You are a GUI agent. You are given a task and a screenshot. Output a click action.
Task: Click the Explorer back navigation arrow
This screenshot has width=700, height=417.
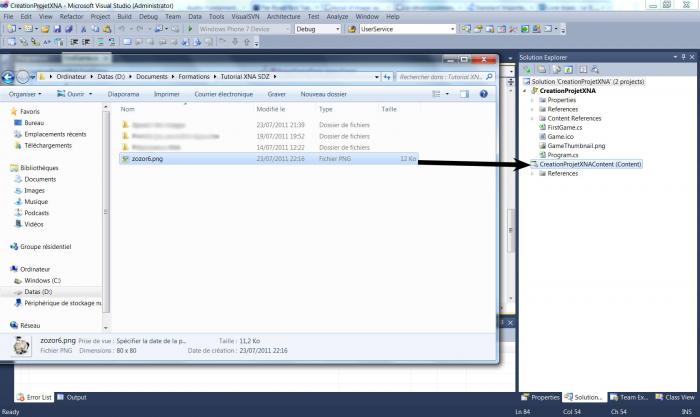coord(9,77)
